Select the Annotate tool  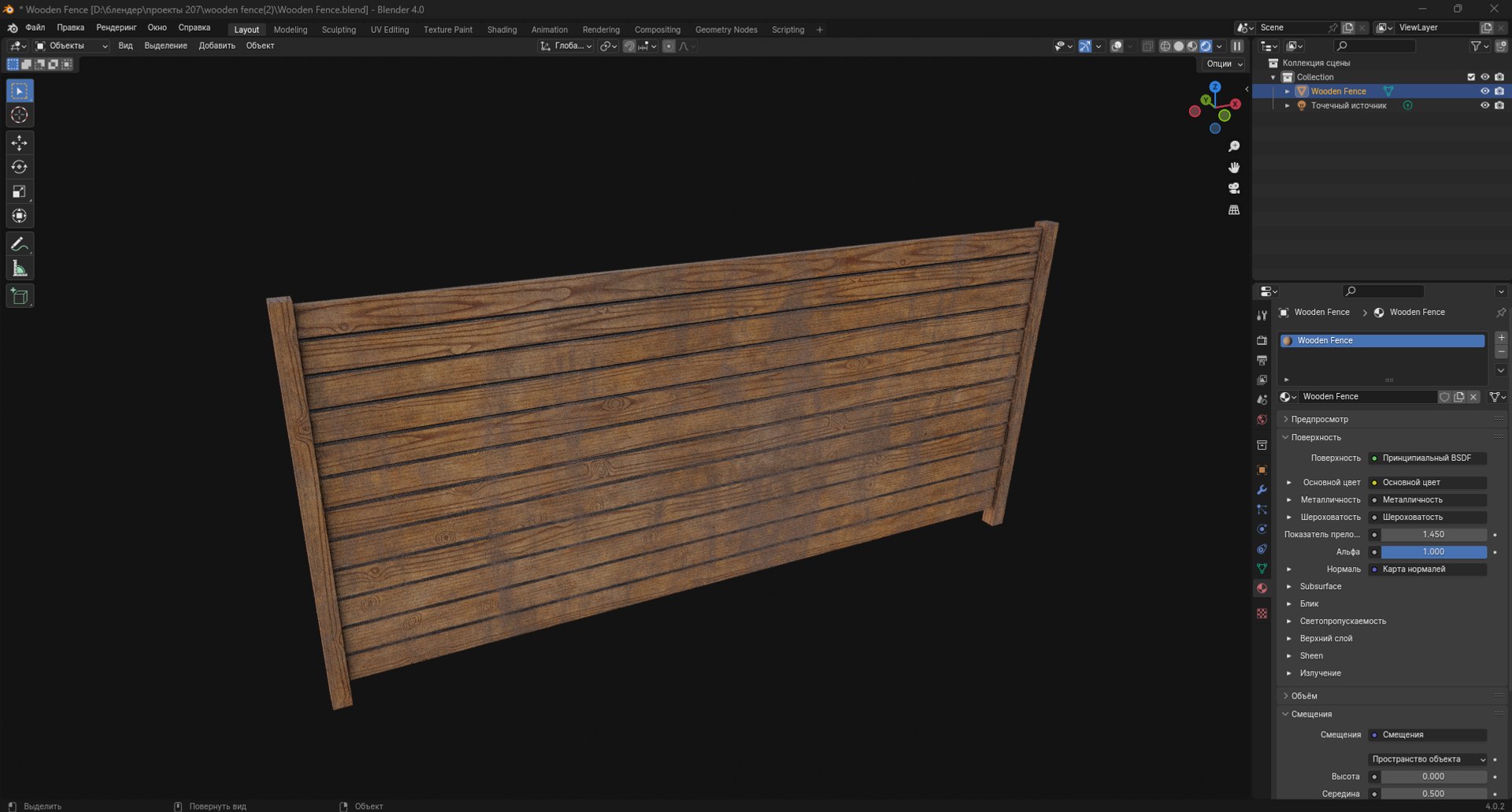click(20, 244)
